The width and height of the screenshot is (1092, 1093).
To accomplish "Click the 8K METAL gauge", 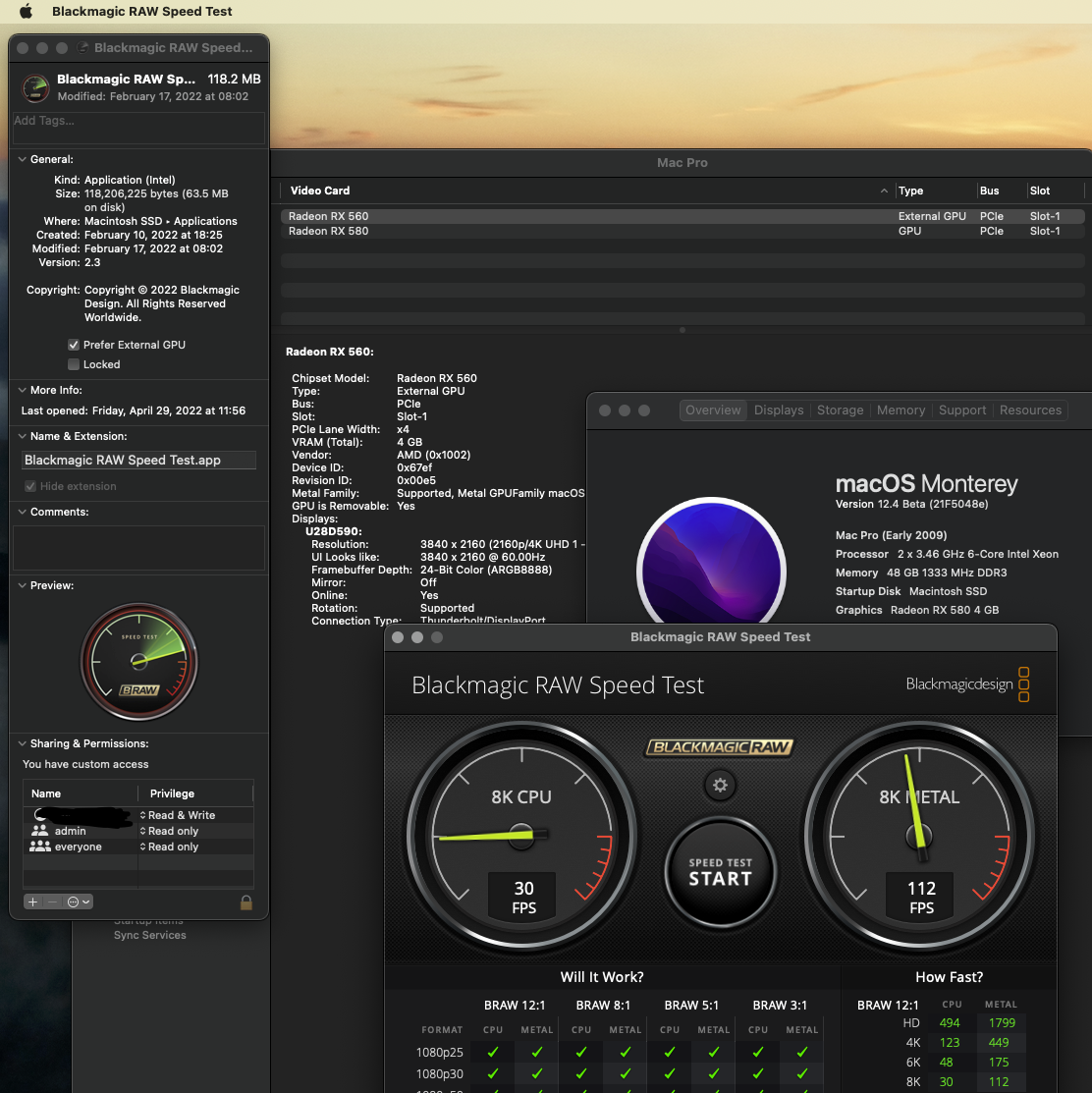I will coord(919,836).
